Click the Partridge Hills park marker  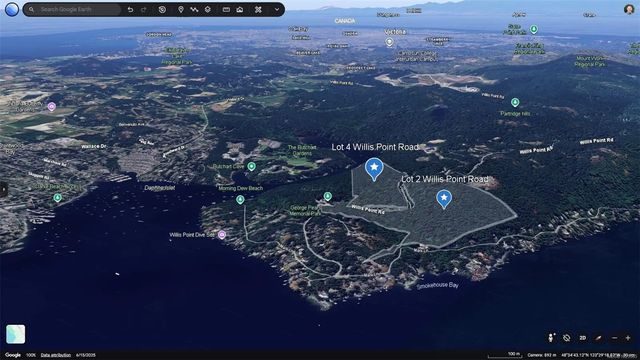[x=515, y=102]
